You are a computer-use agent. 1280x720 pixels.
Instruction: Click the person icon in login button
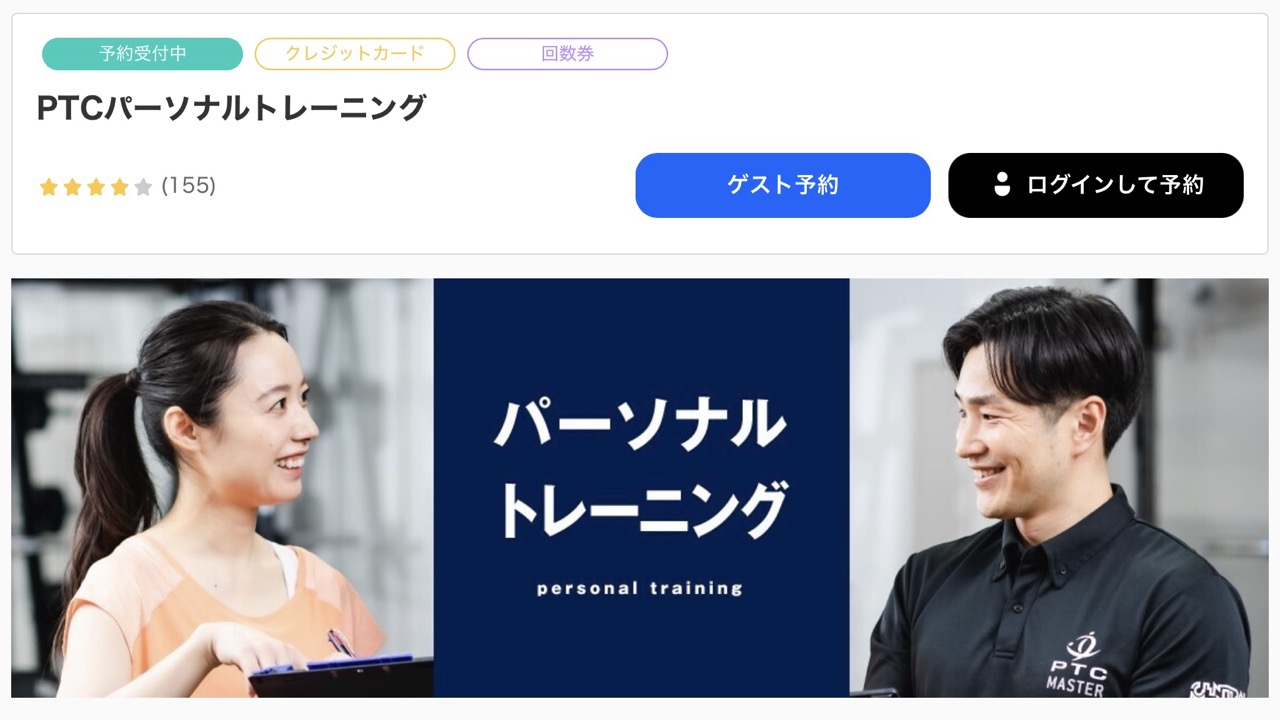(x=1002, y=185)
